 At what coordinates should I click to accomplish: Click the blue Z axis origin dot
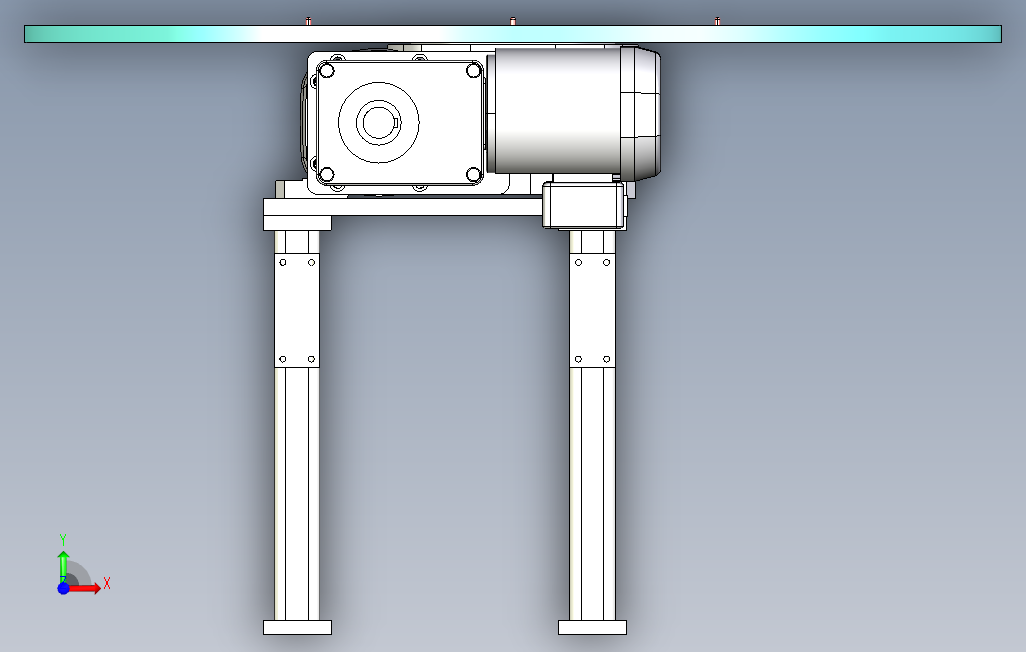click(x=63, y=589)
